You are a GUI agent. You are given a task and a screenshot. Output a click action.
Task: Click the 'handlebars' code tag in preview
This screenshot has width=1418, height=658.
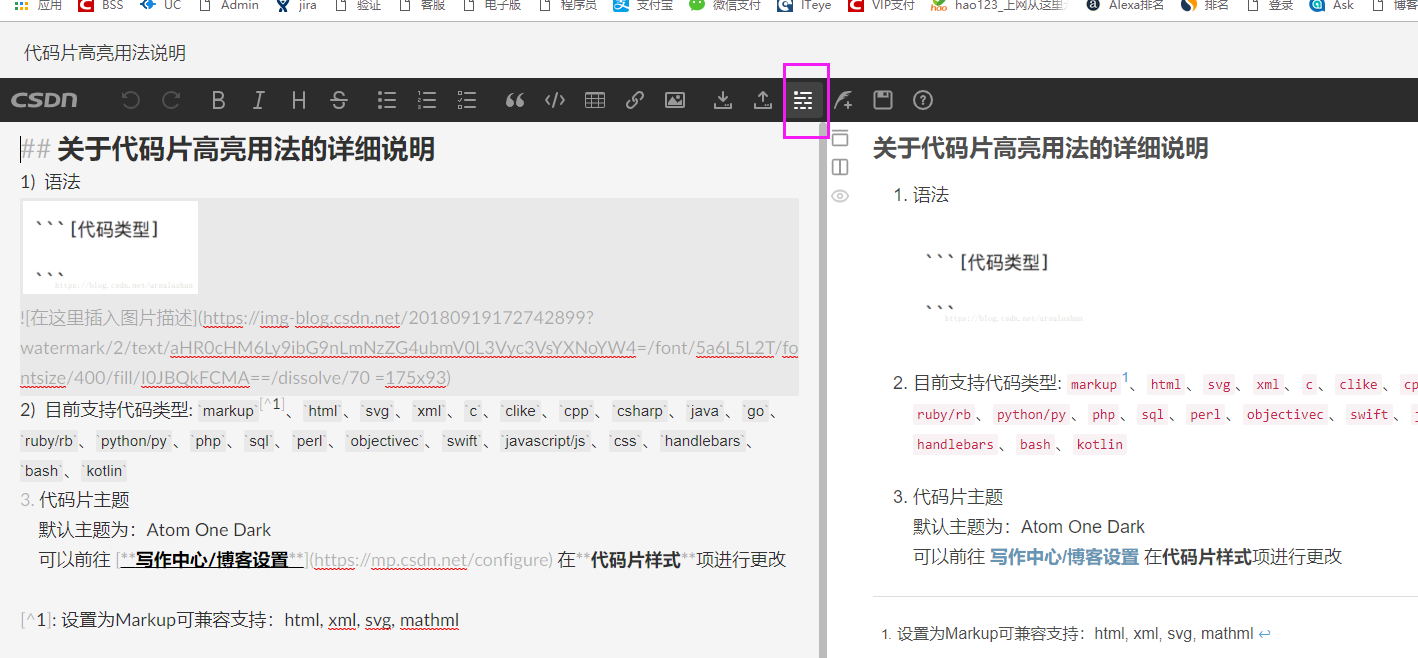pyautogui.click(x=955, y=444)
